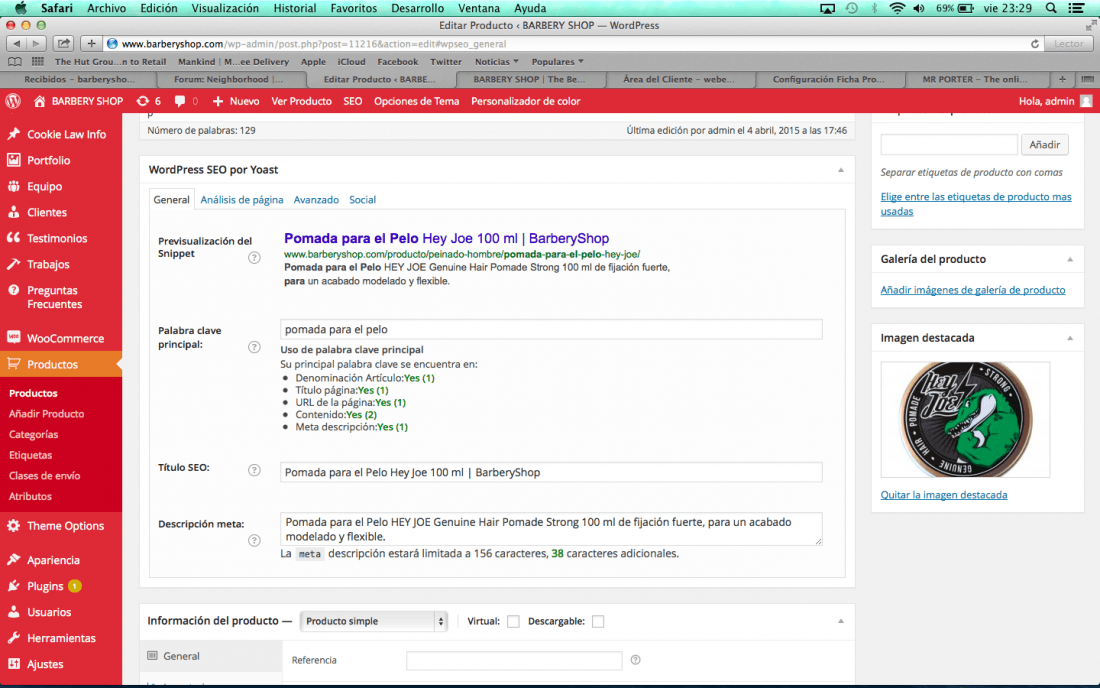
Task: Show help for Título SEO
Action: point(254,471)
